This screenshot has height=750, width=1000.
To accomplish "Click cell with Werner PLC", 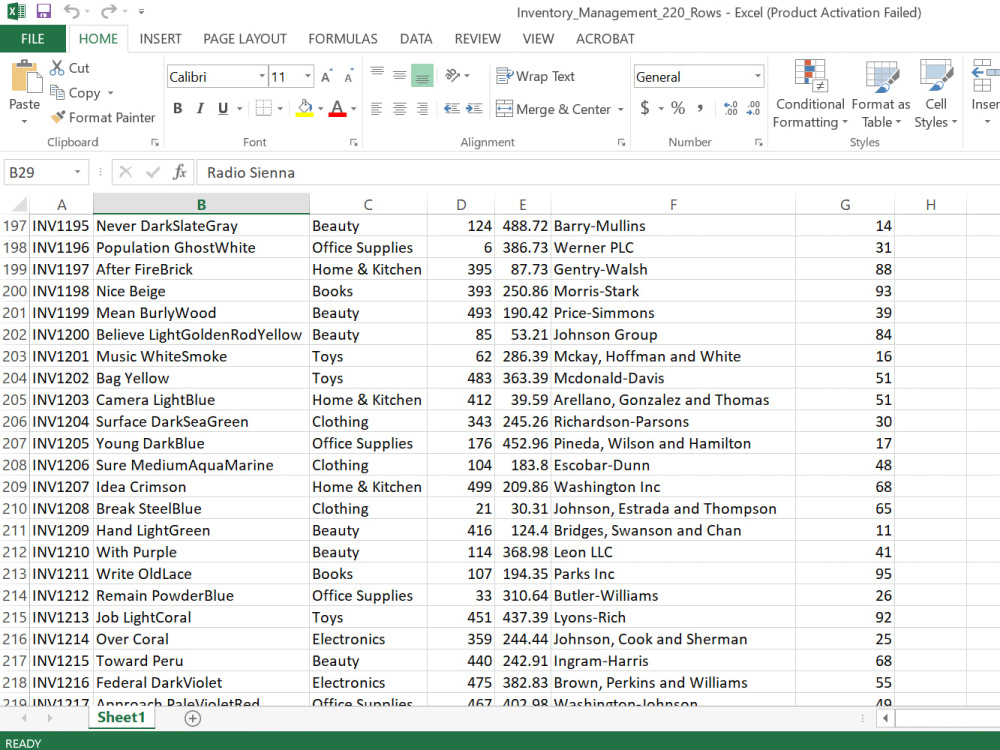I will click(673, 247).
